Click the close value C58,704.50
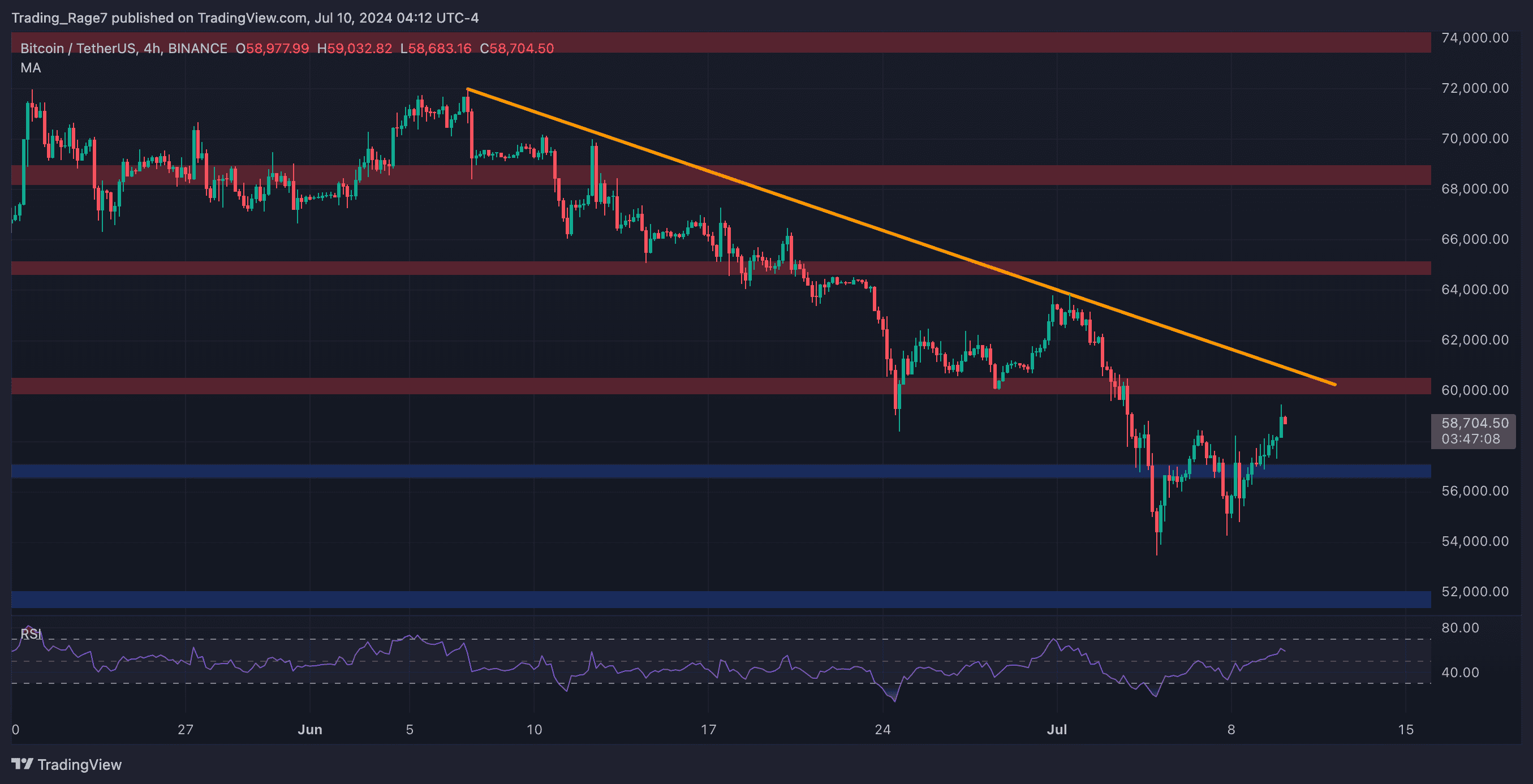This screenshot has width=1533, height=784. [x=516, y=48]
